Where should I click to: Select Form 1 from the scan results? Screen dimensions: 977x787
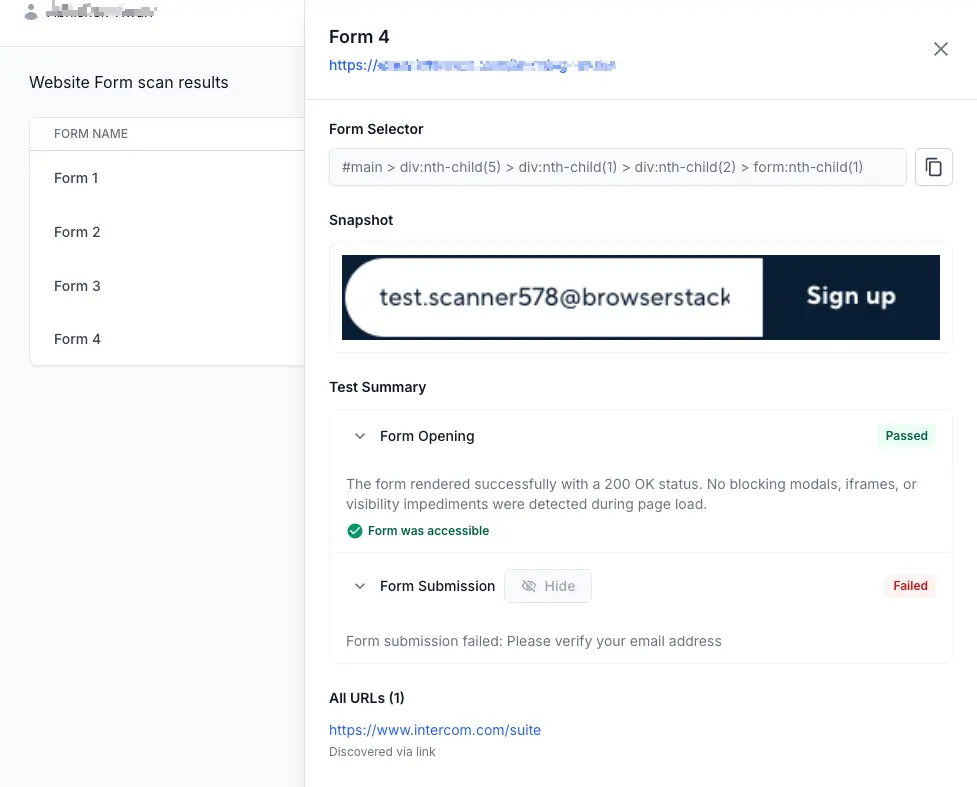tap(76, 178)
